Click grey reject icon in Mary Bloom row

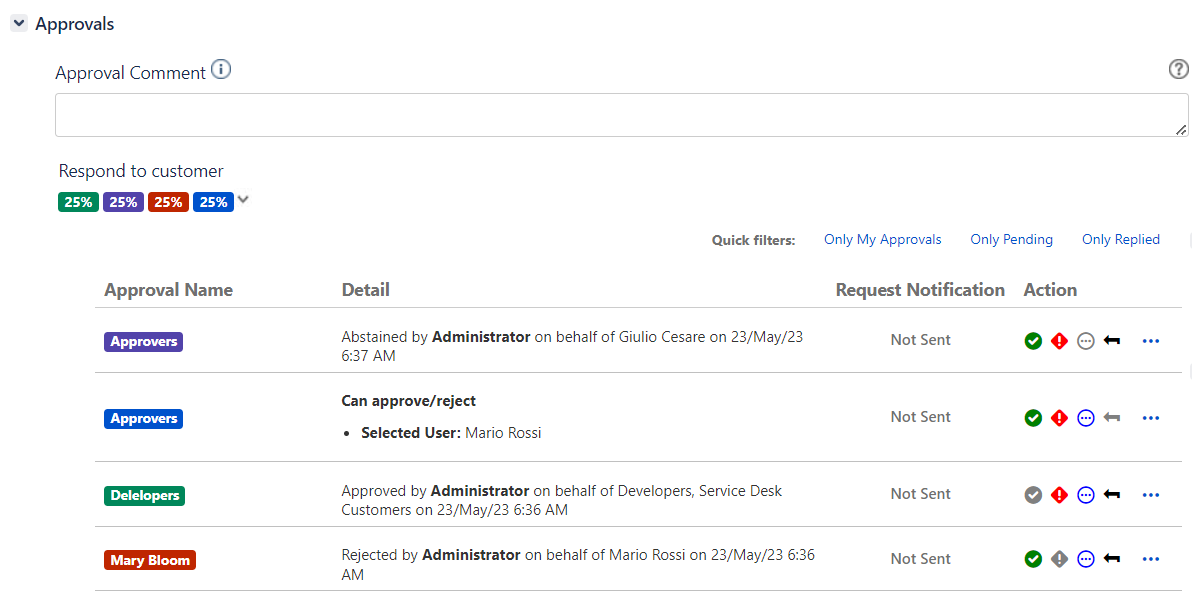[x=1059, y=559]
